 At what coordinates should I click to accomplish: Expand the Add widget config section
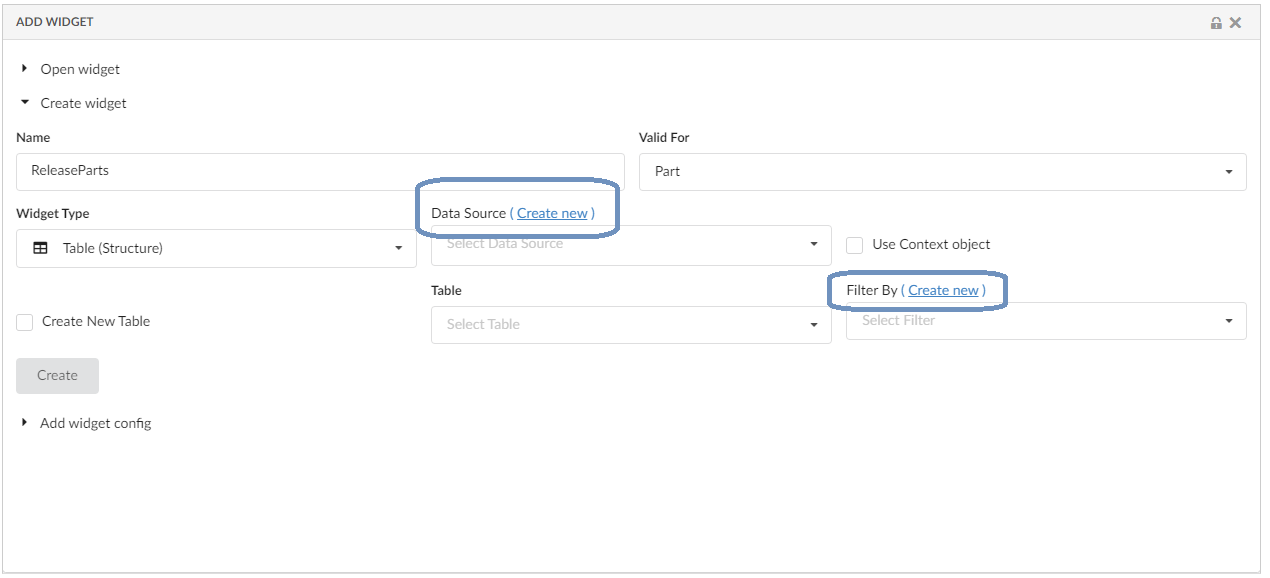click(25, 423)
